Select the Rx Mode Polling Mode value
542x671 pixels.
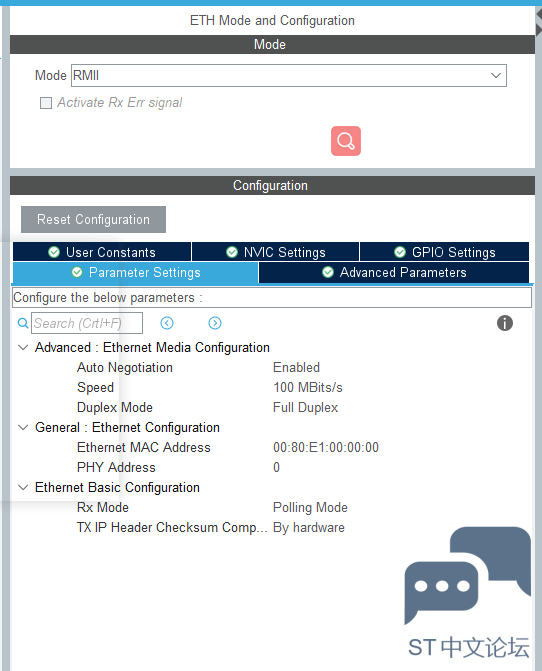coord(310,508)
